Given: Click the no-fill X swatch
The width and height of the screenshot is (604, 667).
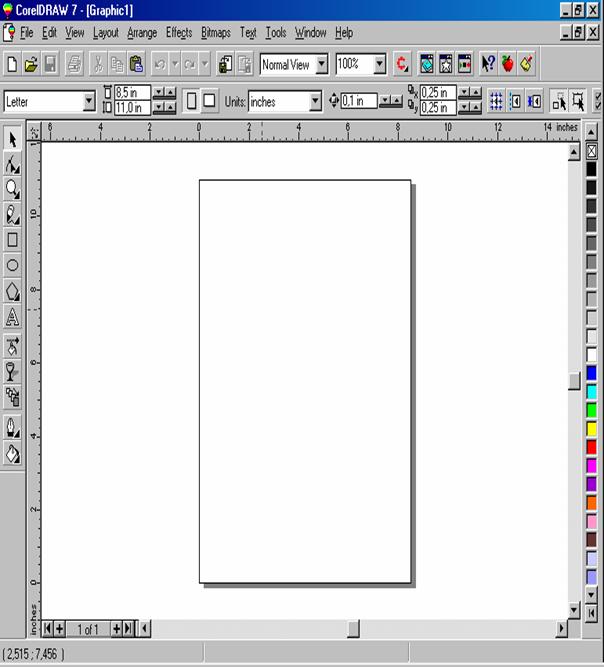Looking at the screenshot, I should [591, 151].
